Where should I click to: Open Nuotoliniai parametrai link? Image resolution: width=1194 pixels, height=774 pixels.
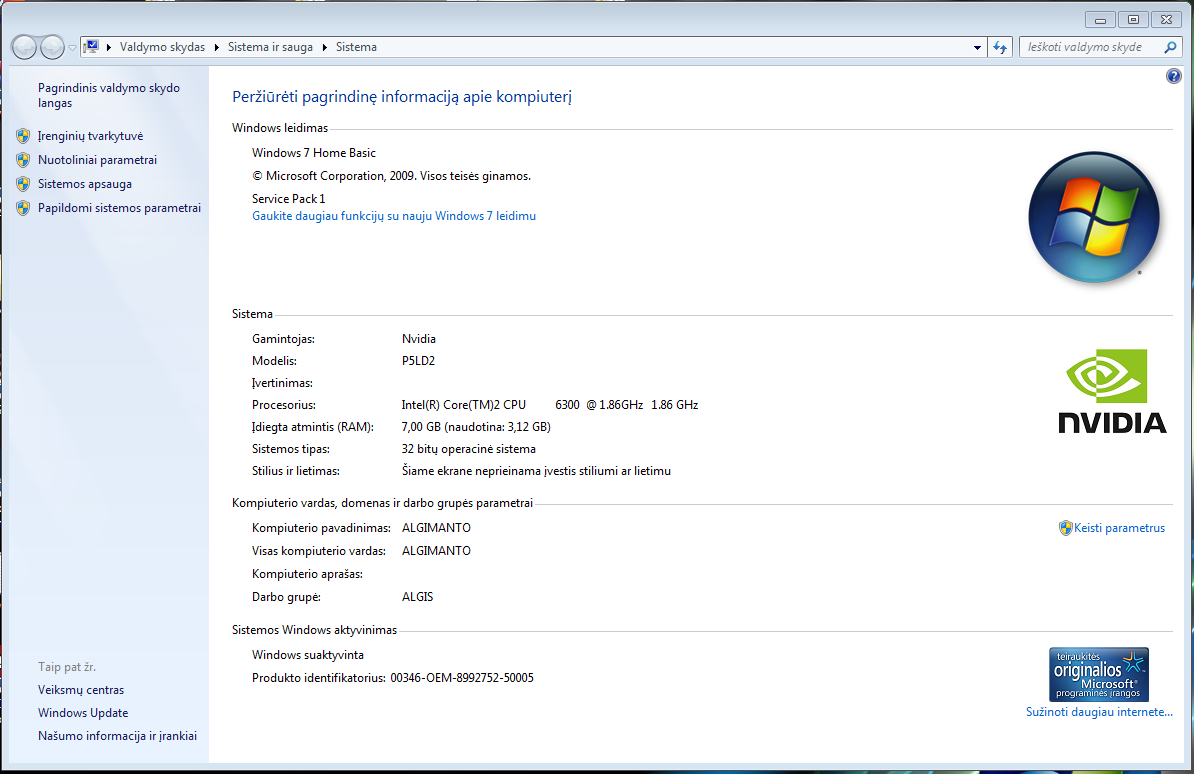[x=97, y=160]
